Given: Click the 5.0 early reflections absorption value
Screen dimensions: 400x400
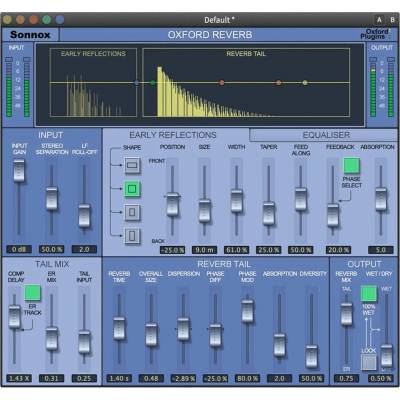Looking at the screenshot, I should (381, 250).
